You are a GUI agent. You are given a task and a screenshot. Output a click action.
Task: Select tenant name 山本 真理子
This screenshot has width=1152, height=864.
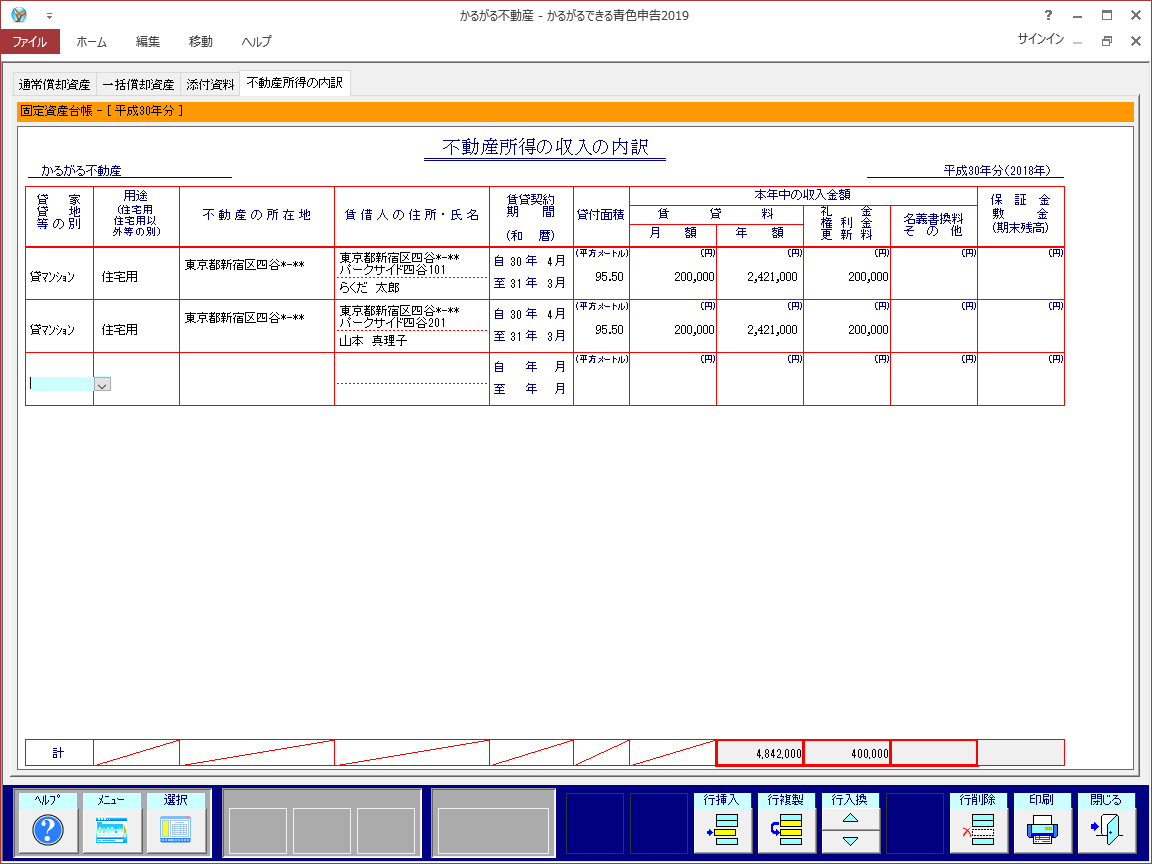[373, 341]
